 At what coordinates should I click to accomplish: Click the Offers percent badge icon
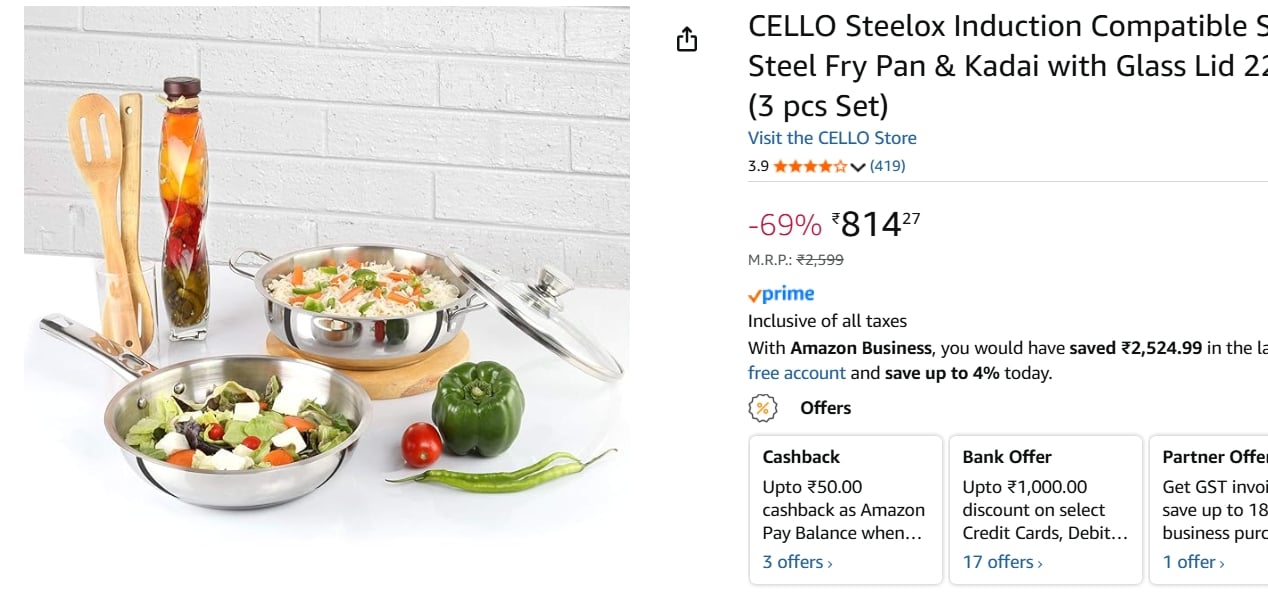763,408
